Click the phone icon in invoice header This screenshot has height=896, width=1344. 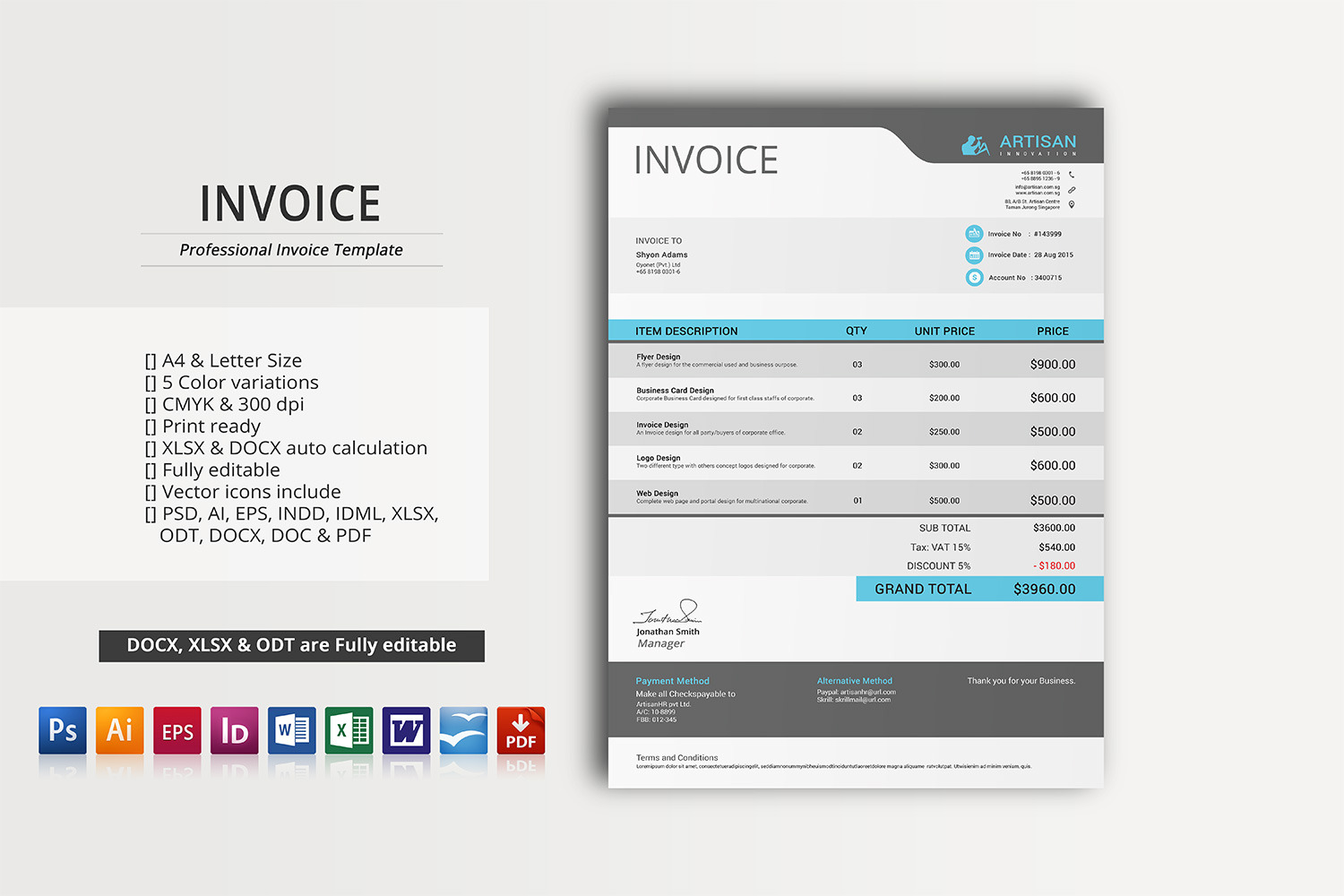tap(1072, 175)
